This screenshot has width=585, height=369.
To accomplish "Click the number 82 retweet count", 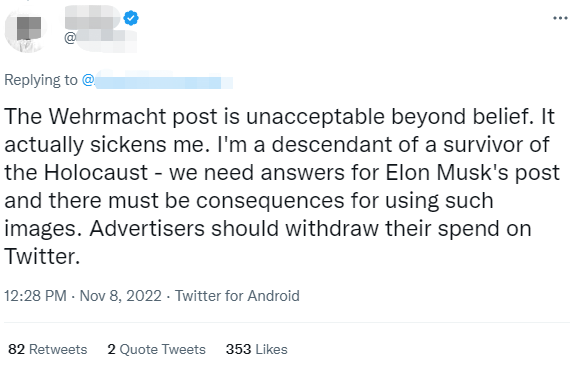I will click(16, 349).
